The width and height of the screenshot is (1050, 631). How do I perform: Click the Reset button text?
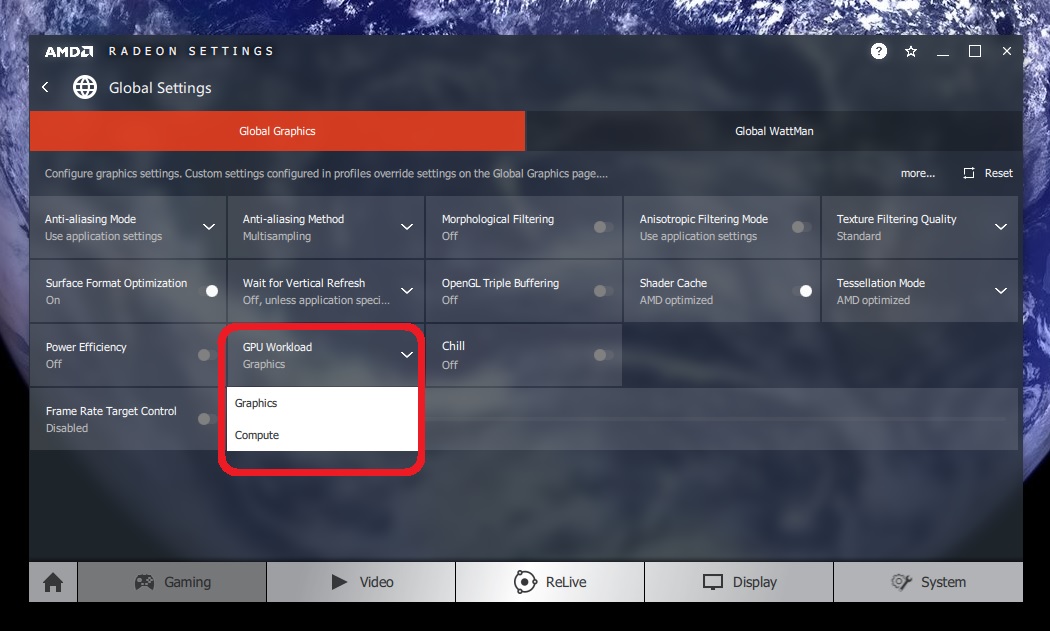(998, 173)
